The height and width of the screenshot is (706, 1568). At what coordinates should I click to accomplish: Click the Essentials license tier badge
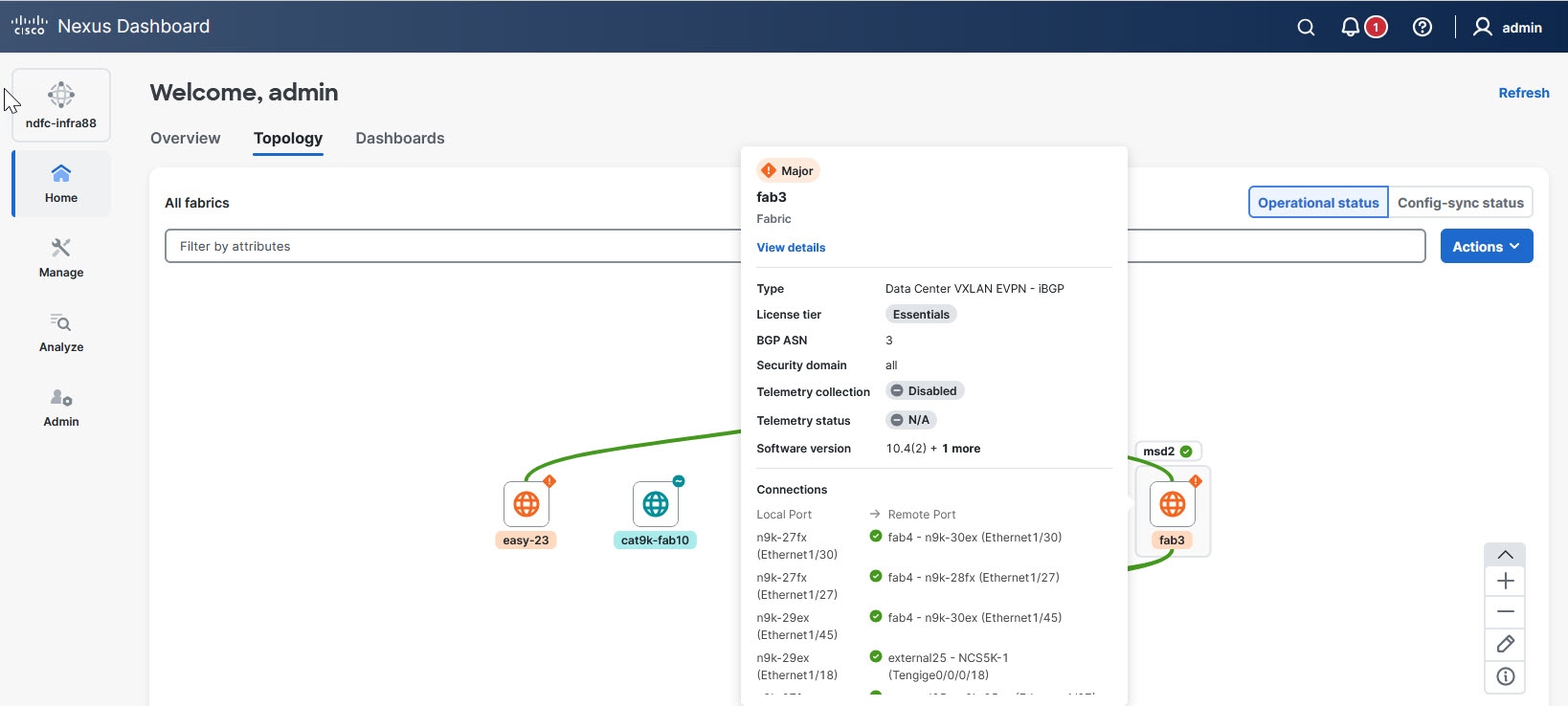[x=921, y=314]
